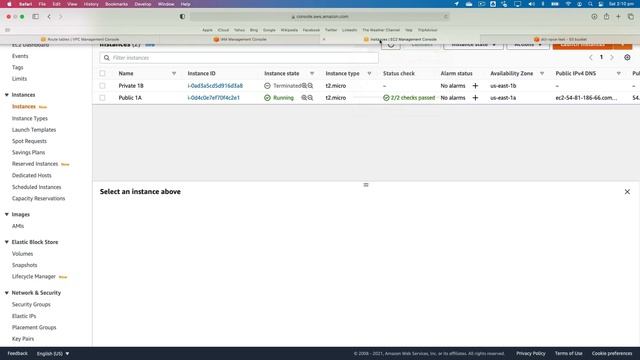Open the History menu in the menu bar
The width and height of the screenshot is (640, 360).
pos(91,4)
